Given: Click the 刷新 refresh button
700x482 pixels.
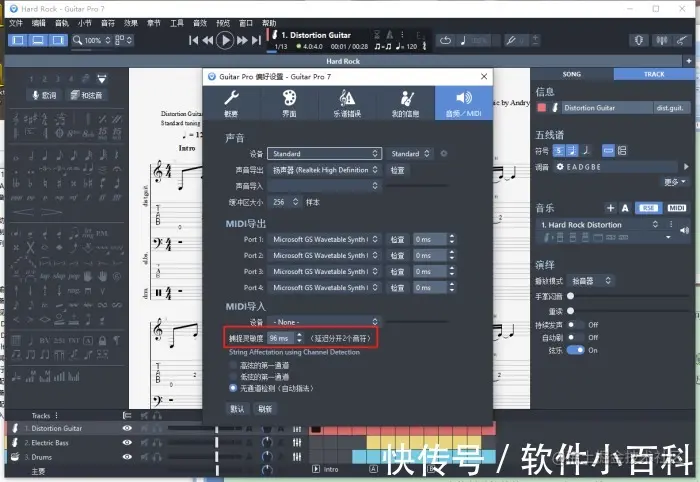Looking at the screenshot, I should tap(265, 409).
